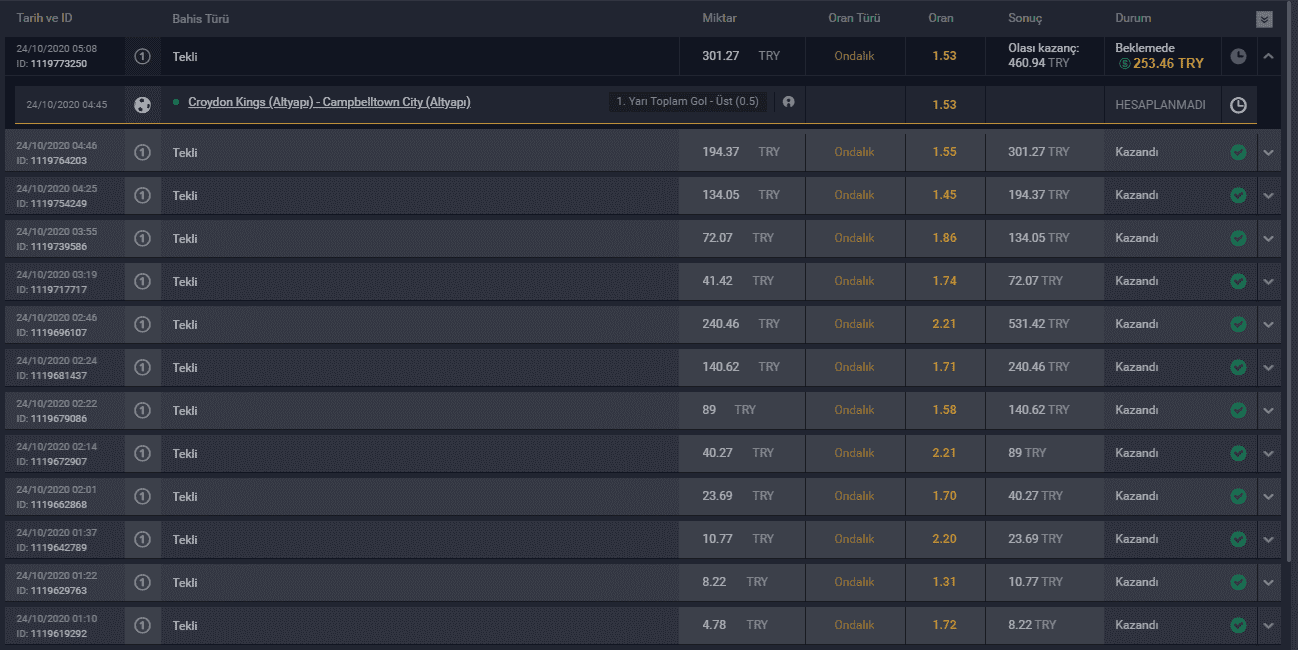Viewport: 1298px width, 650px height.
Task: Open Croydon Kings - Campbelltown City match link
Action: coord(329,102)
